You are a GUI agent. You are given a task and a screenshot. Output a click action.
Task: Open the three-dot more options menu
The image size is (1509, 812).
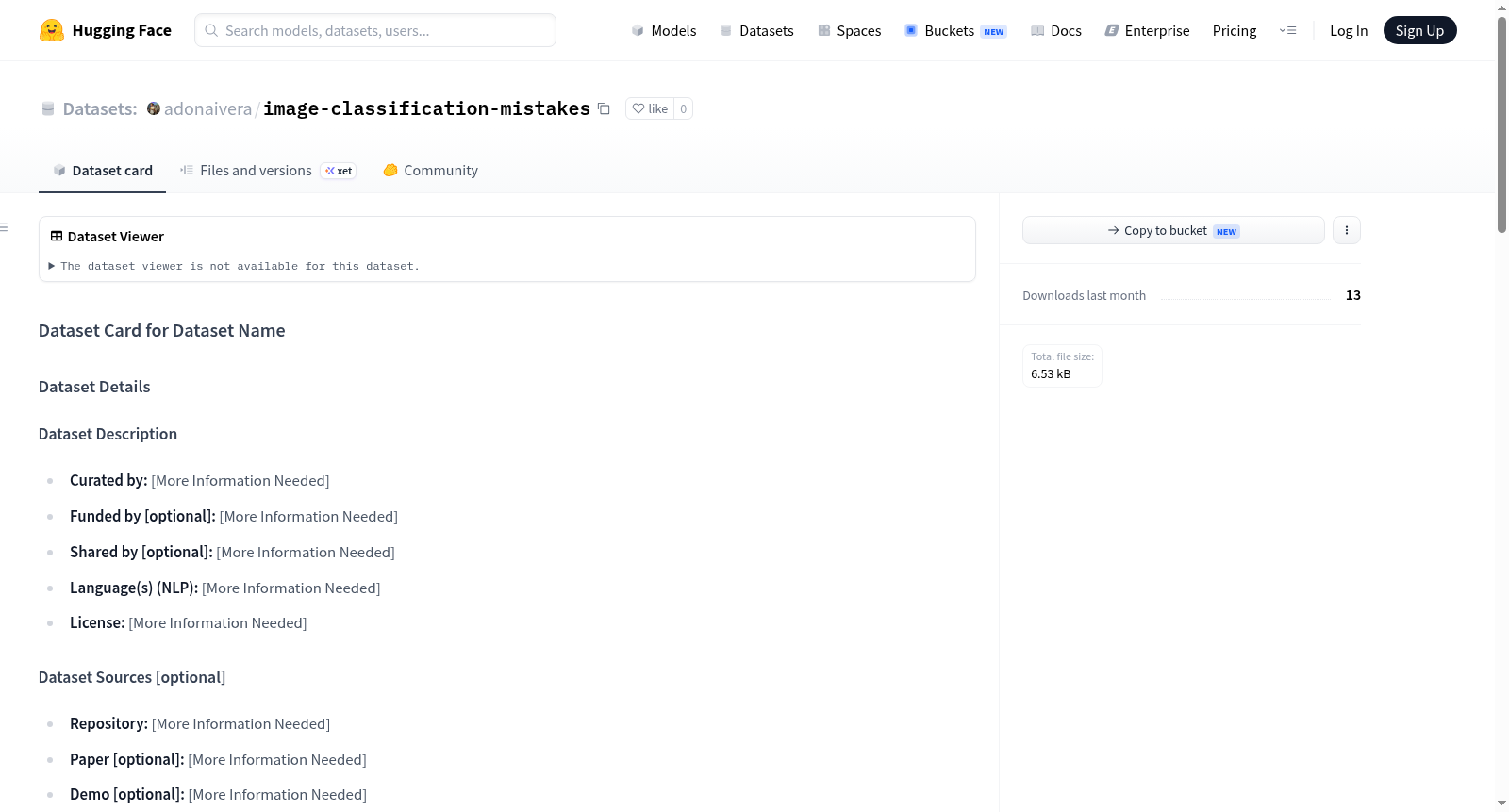coord(1347,230)
